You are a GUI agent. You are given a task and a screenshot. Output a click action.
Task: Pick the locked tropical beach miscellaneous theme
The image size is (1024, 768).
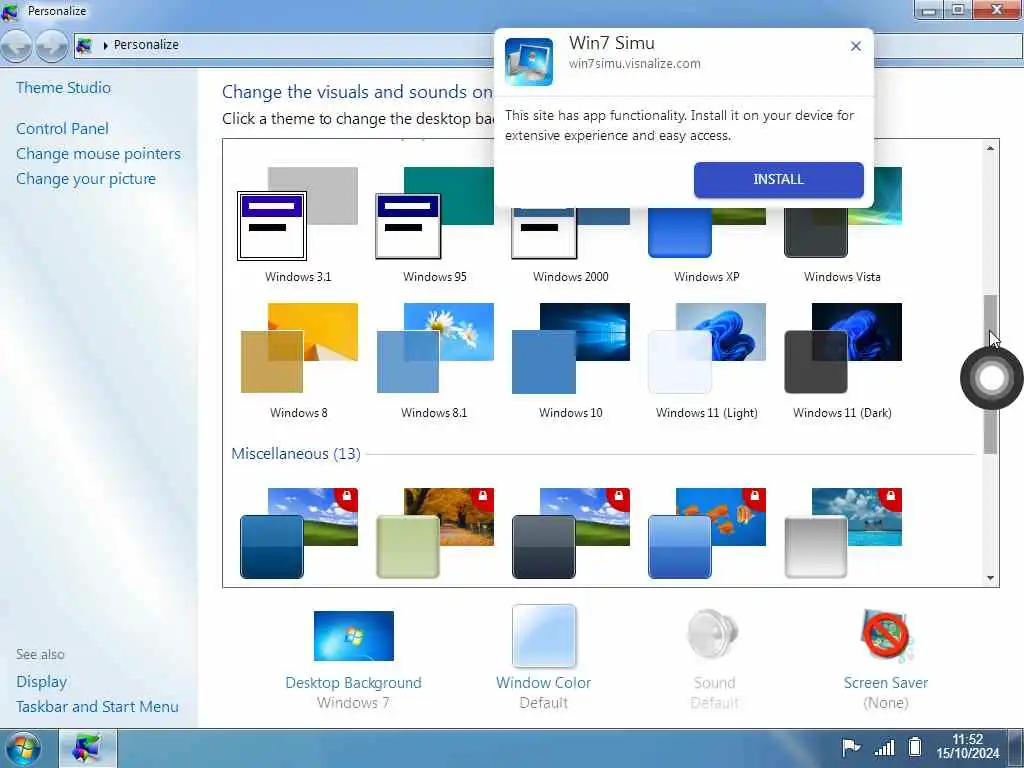(x=842, y=533)
